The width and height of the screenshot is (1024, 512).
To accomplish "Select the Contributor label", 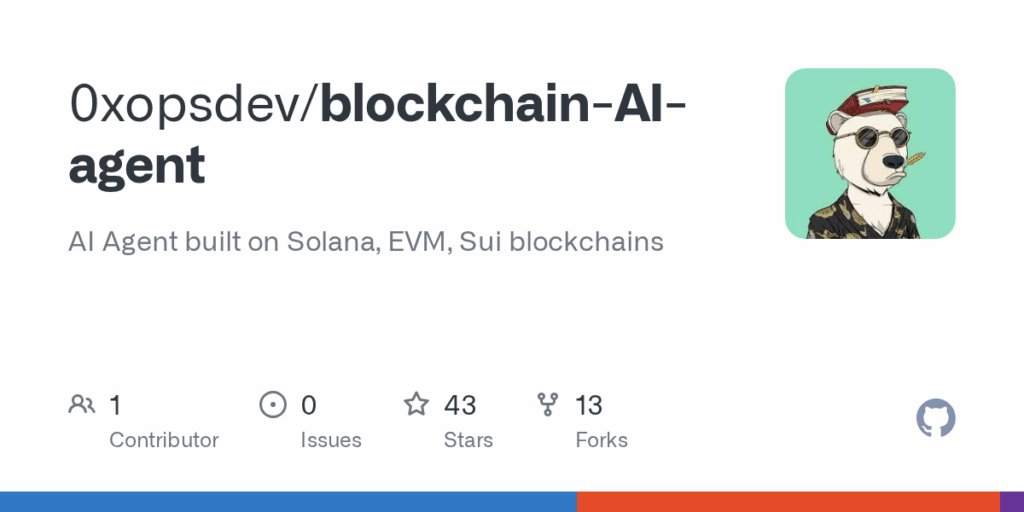I will (x=164, y=440).
